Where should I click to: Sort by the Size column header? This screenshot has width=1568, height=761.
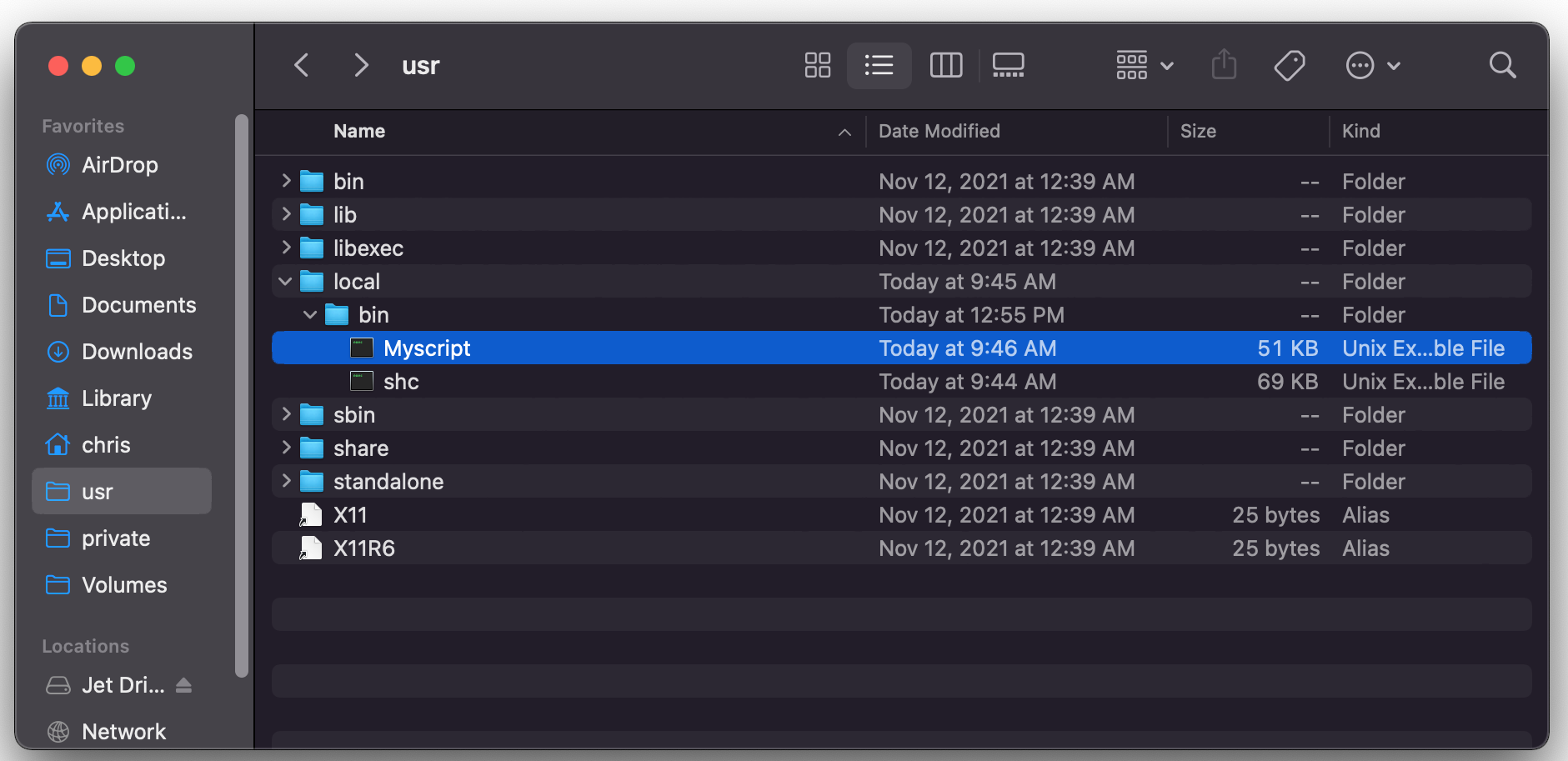point(1198,131)
